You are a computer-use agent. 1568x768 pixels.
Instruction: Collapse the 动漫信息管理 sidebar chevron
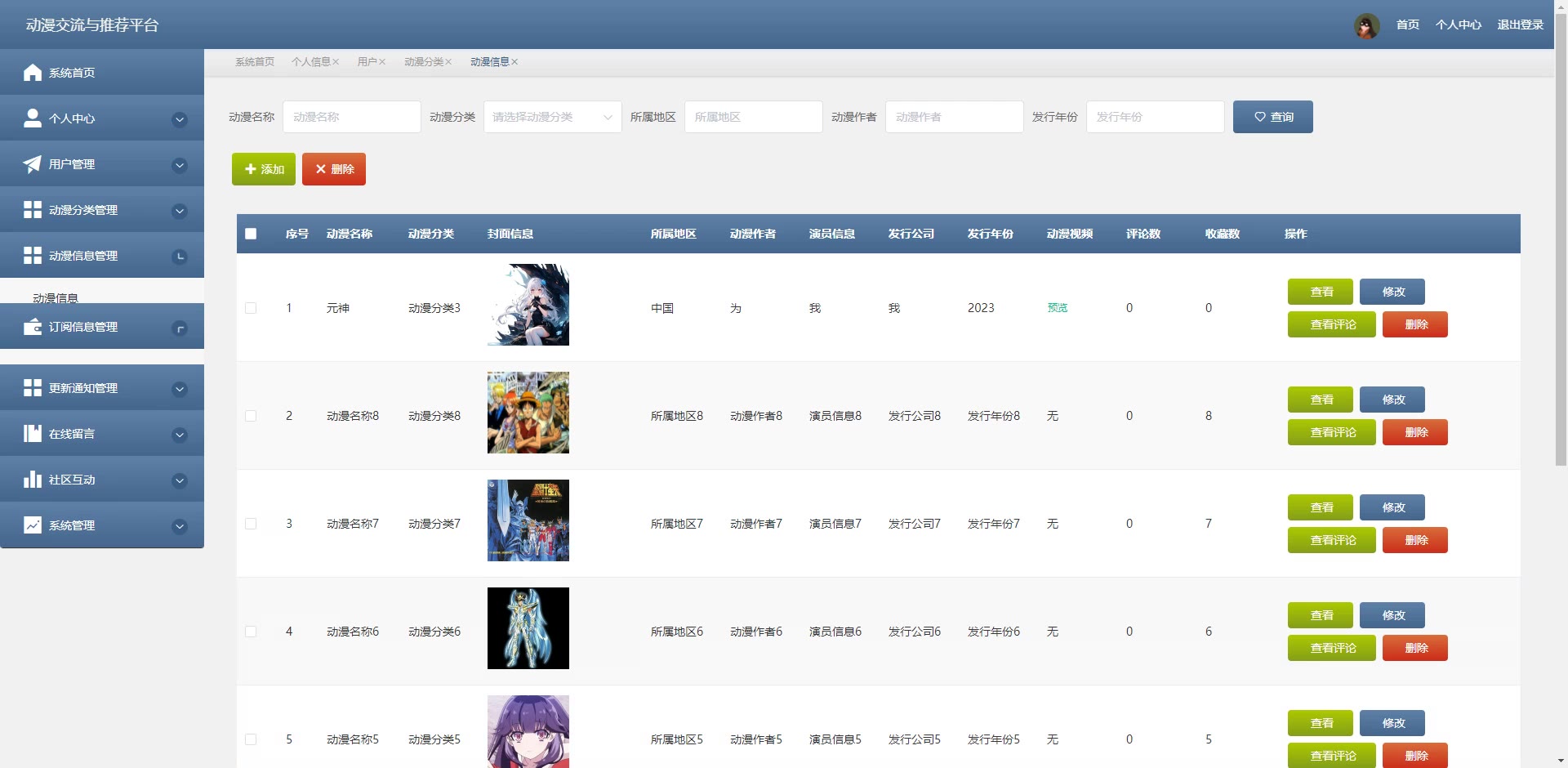pos(180,257)
